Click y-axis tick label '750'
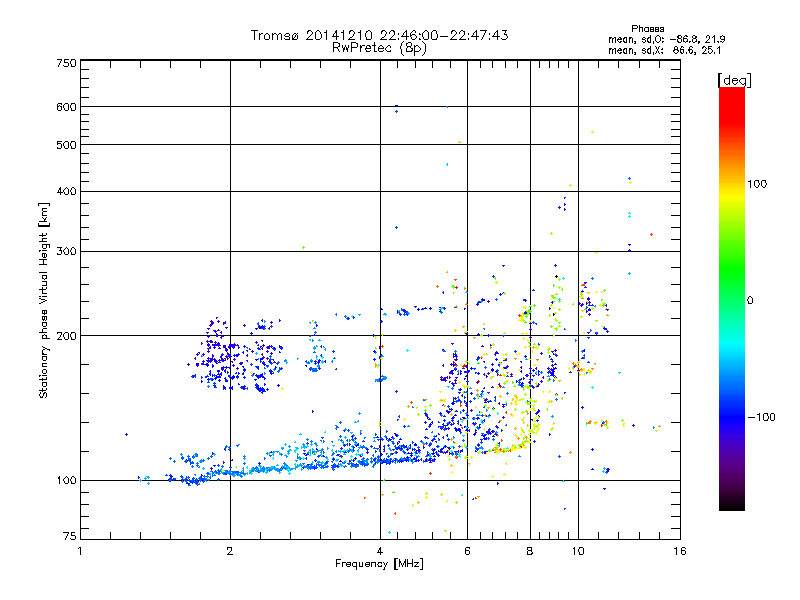 click(66, 63)
